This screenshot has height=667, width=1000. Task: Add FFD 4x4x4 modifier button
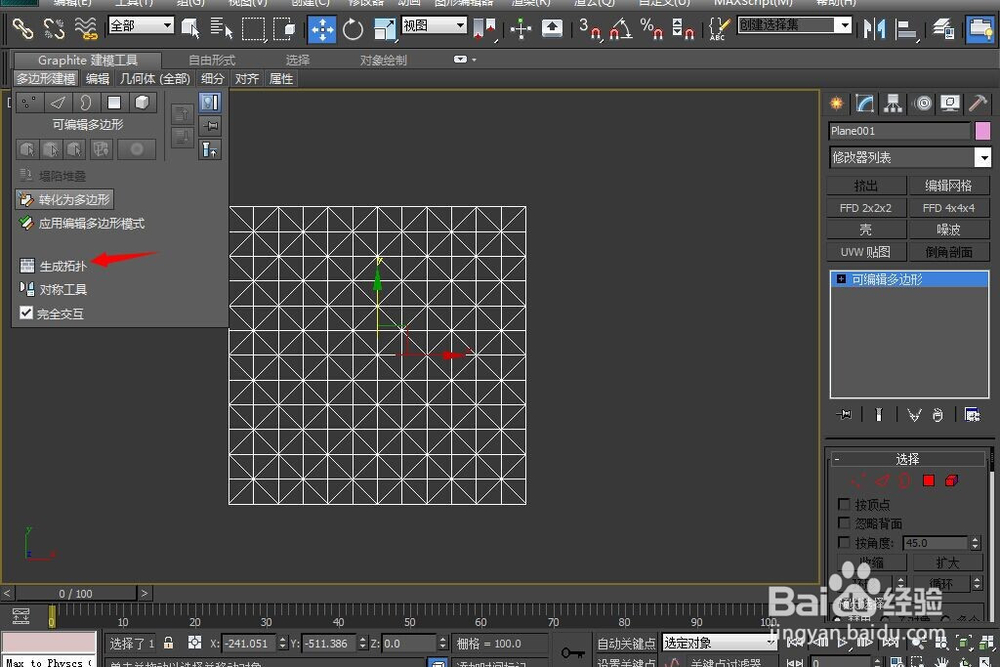coord(949,207)
